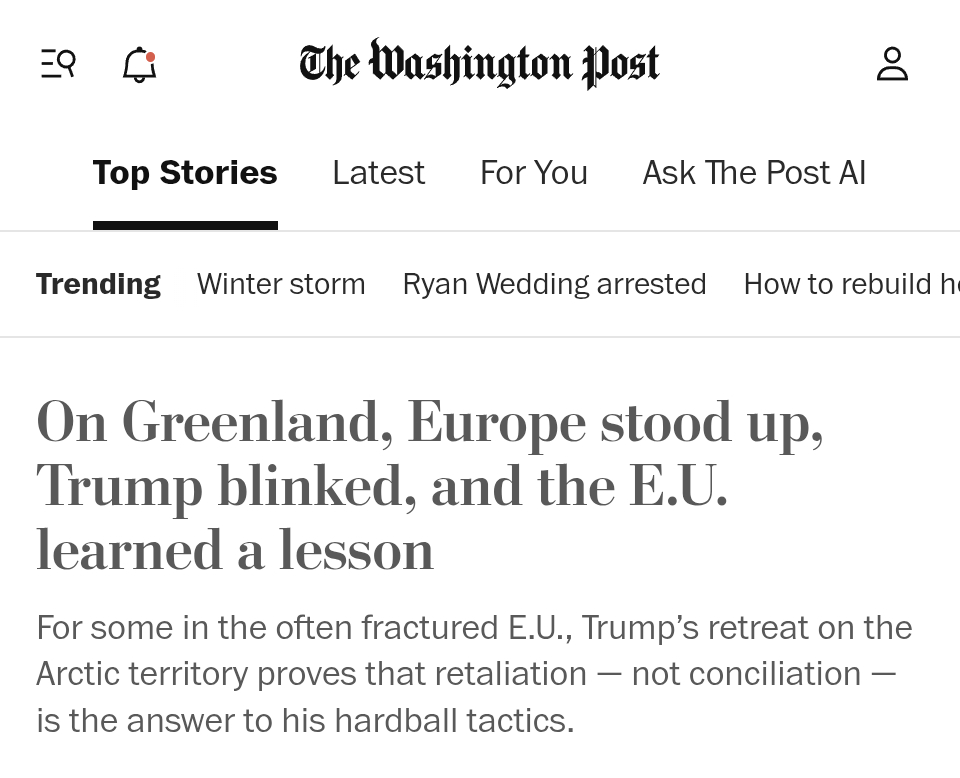Click the Trending label
The image size is (960, 778).
(98, 284)
